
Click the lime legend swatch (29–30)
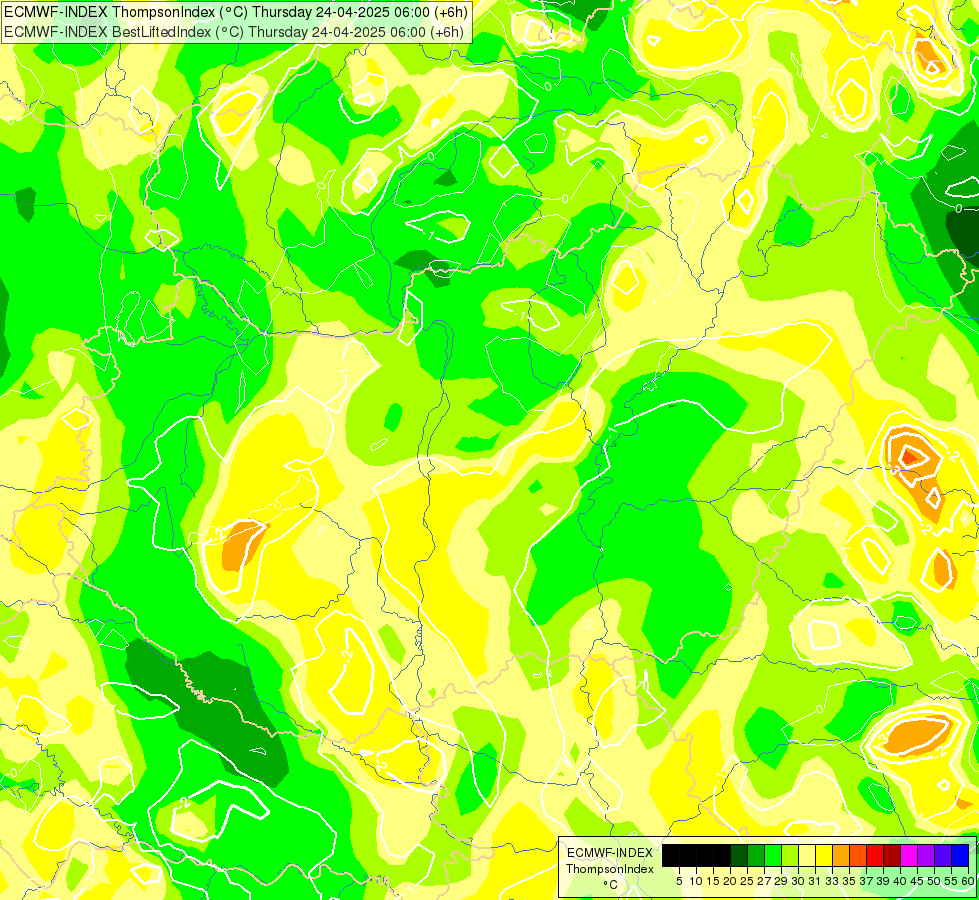tap(790, 855)
